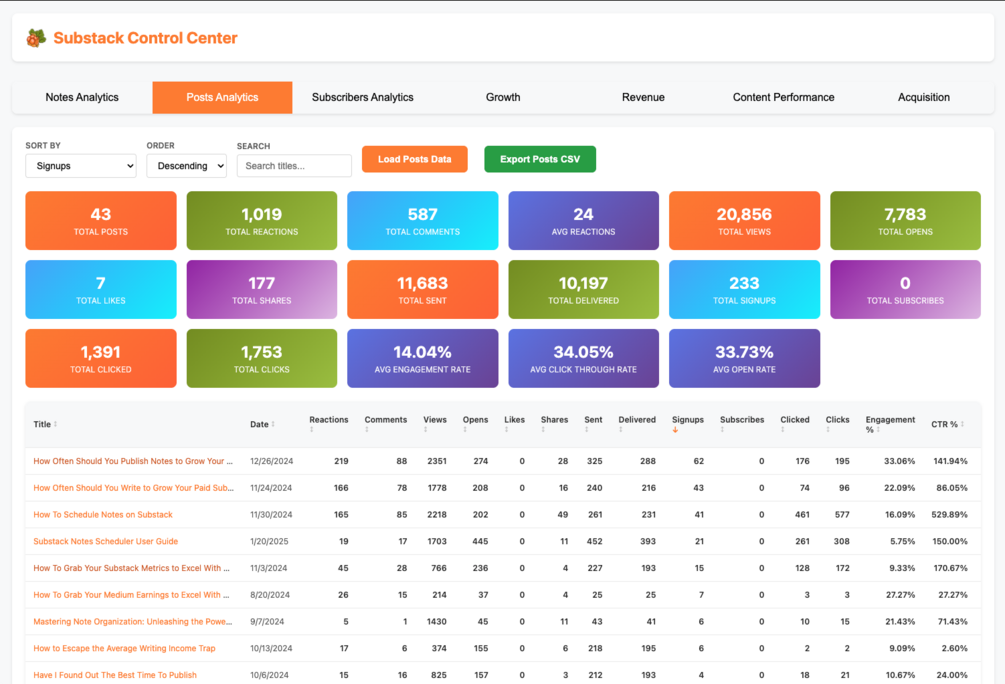
Task: Select the Acquisition tab
Action: pyautogui.click(x=924, y=97)
